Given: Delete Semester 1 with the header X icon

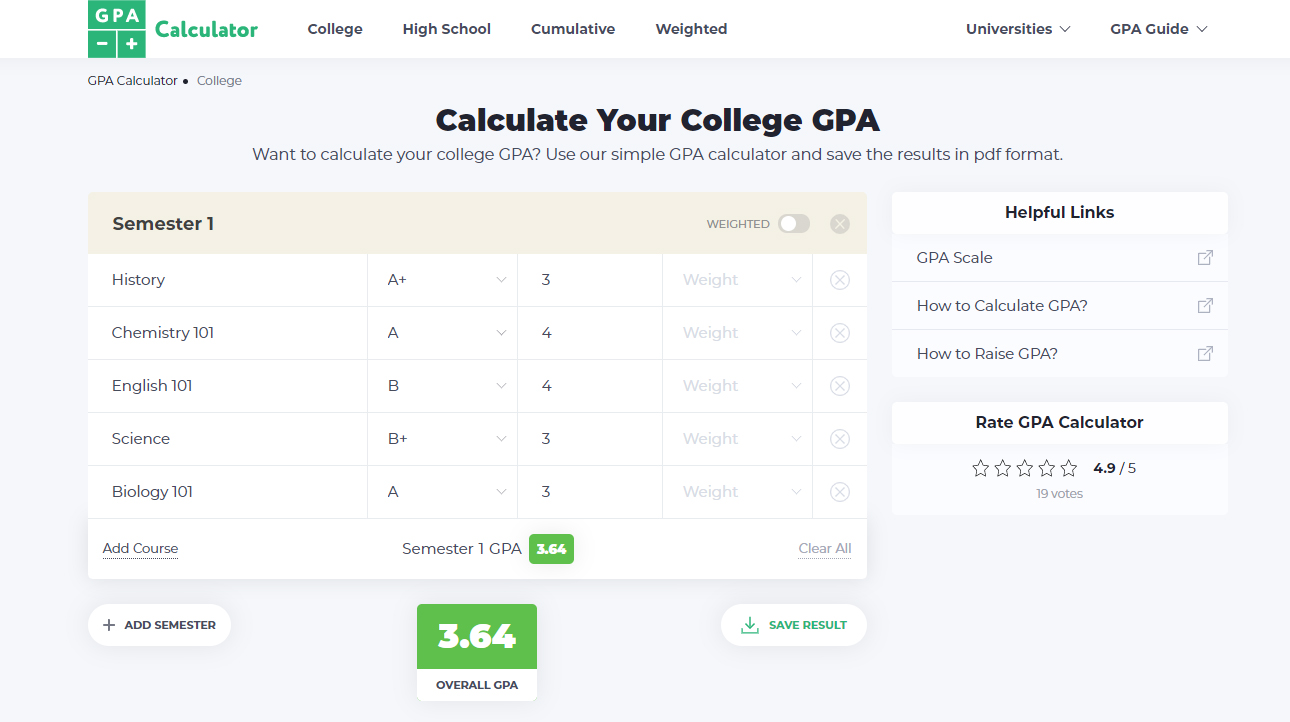Looking at the screenshot, I should point(840,224).
